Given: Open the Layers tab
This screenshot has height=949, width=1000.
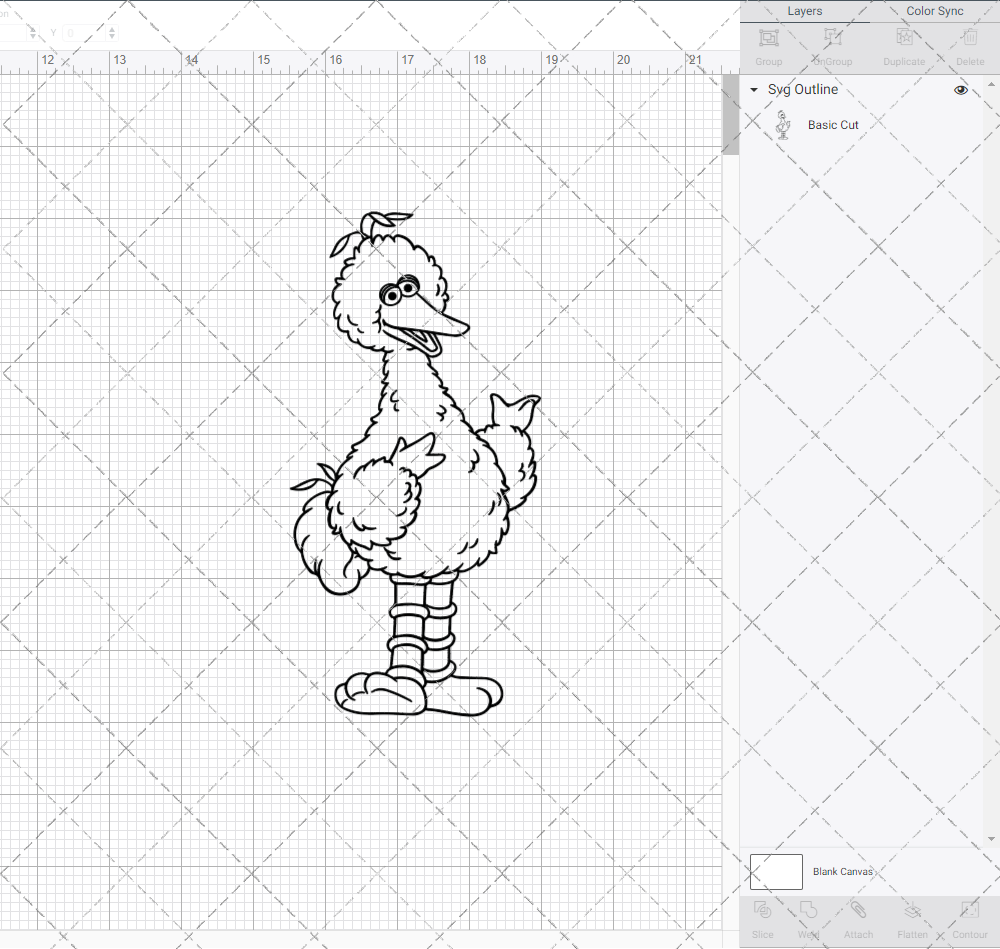Looking at the screenshot, I should coord(804,11).
